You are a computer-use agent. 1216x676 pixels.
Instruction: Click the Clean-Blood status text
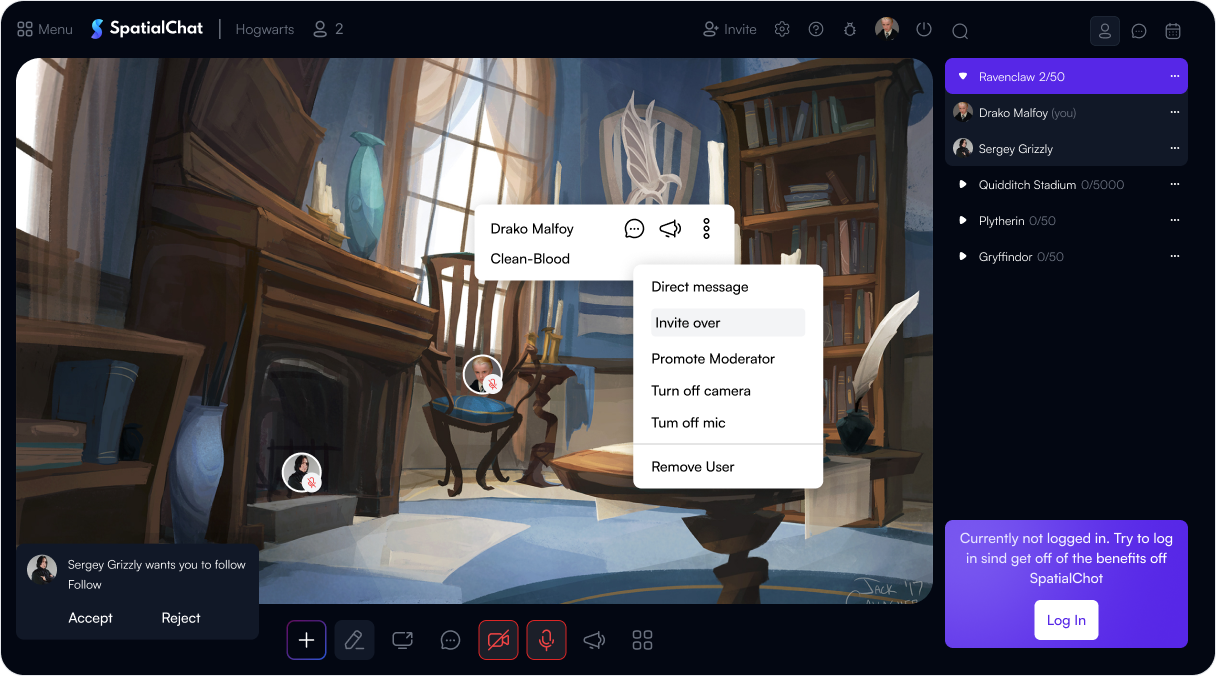point(530,259)
